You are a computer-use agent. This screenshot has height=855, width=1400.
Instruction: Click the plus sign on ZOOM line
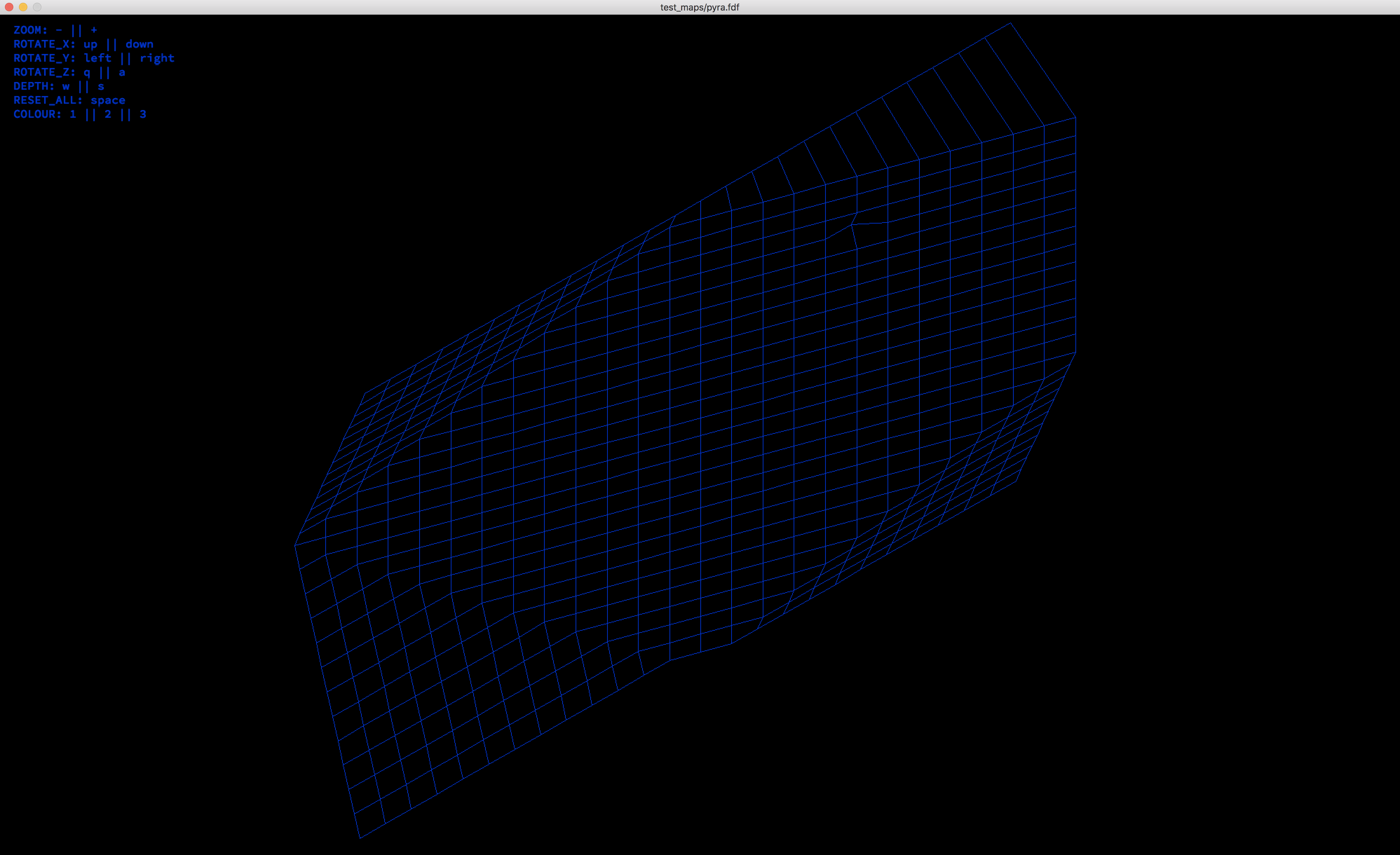pos(94,30)
